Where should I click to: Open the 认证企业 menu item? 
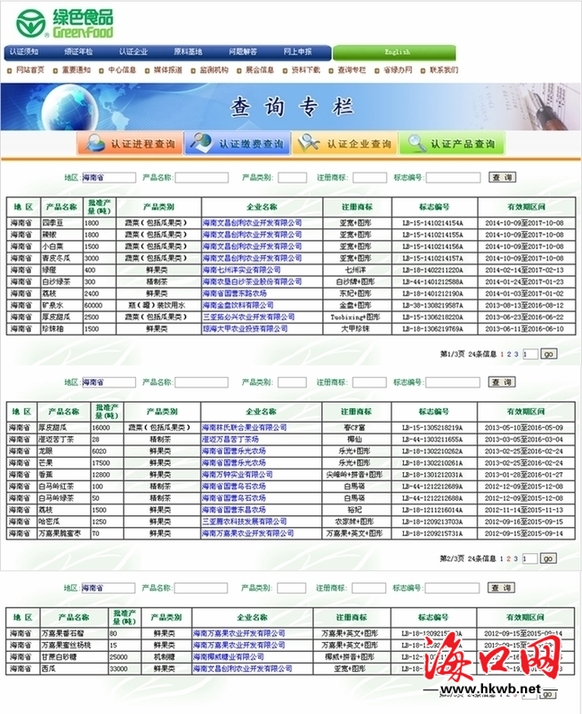[x=133, y=52]
